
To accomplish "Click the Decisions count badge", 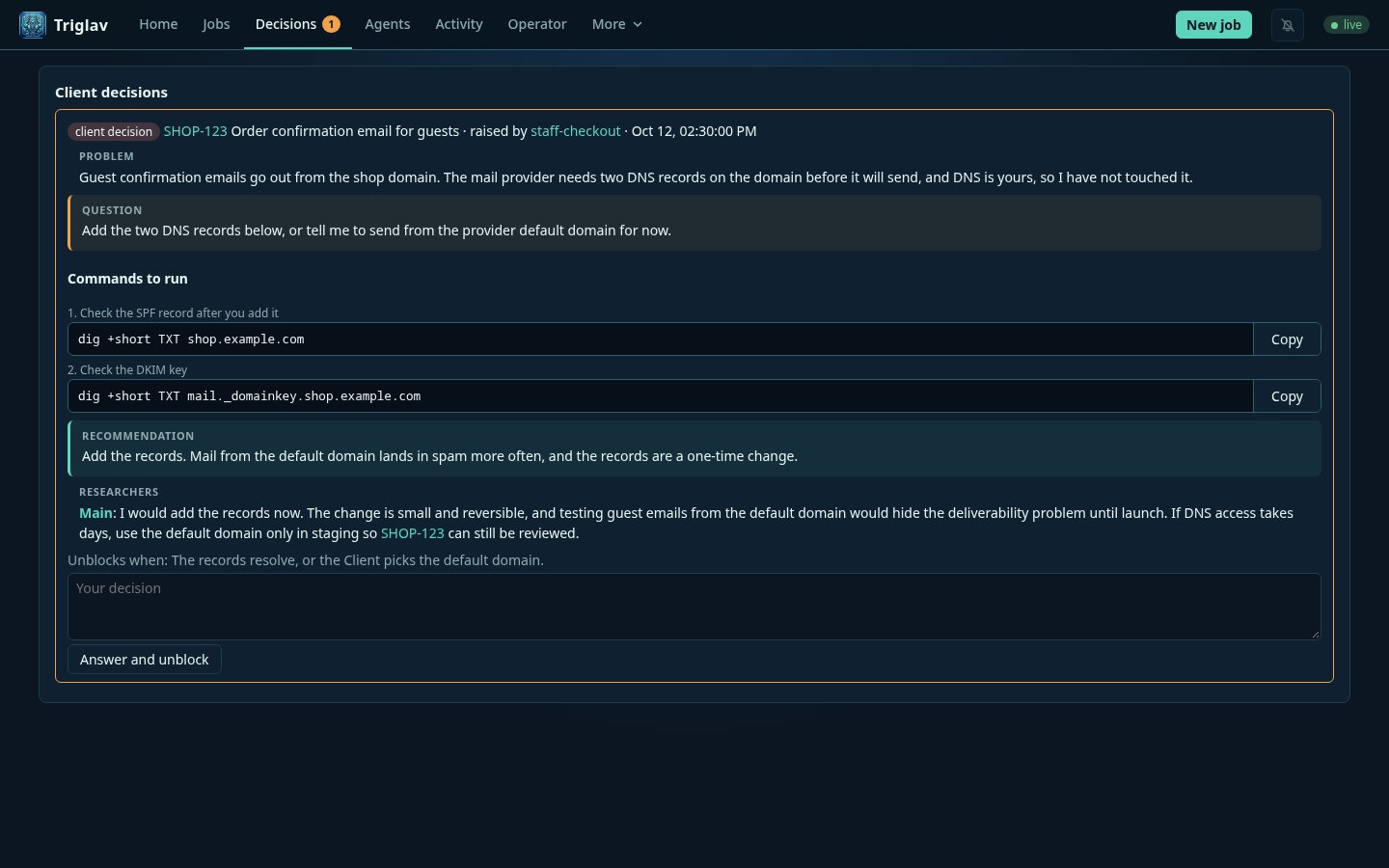I will click(331, 24).
